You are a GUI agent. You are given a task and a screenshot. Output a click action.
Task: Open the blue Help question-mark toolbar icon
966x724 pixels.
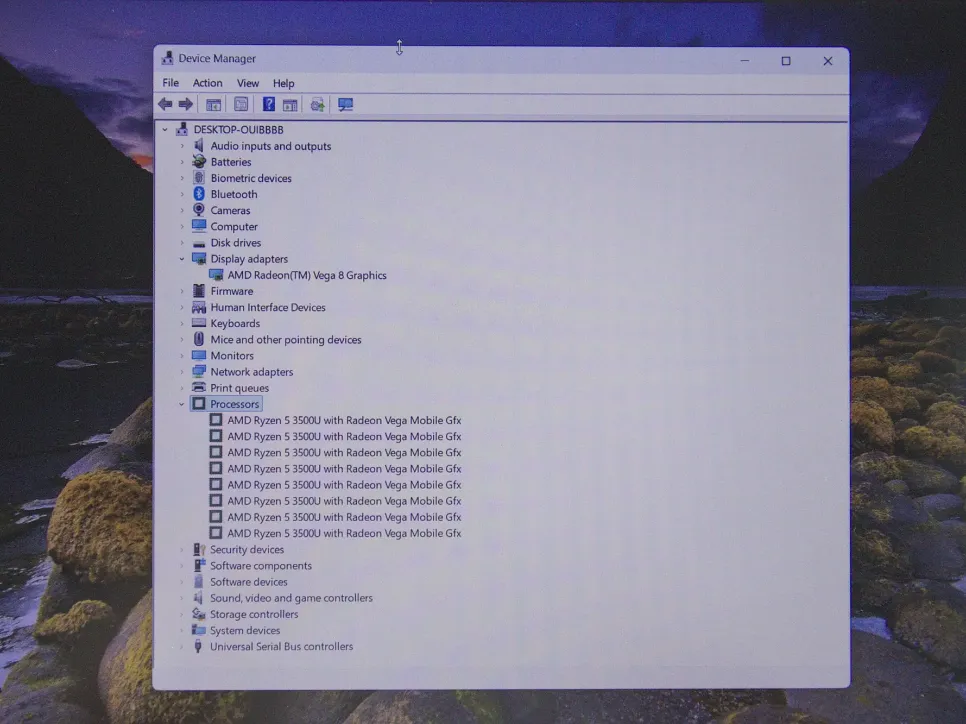pos(269,104)
